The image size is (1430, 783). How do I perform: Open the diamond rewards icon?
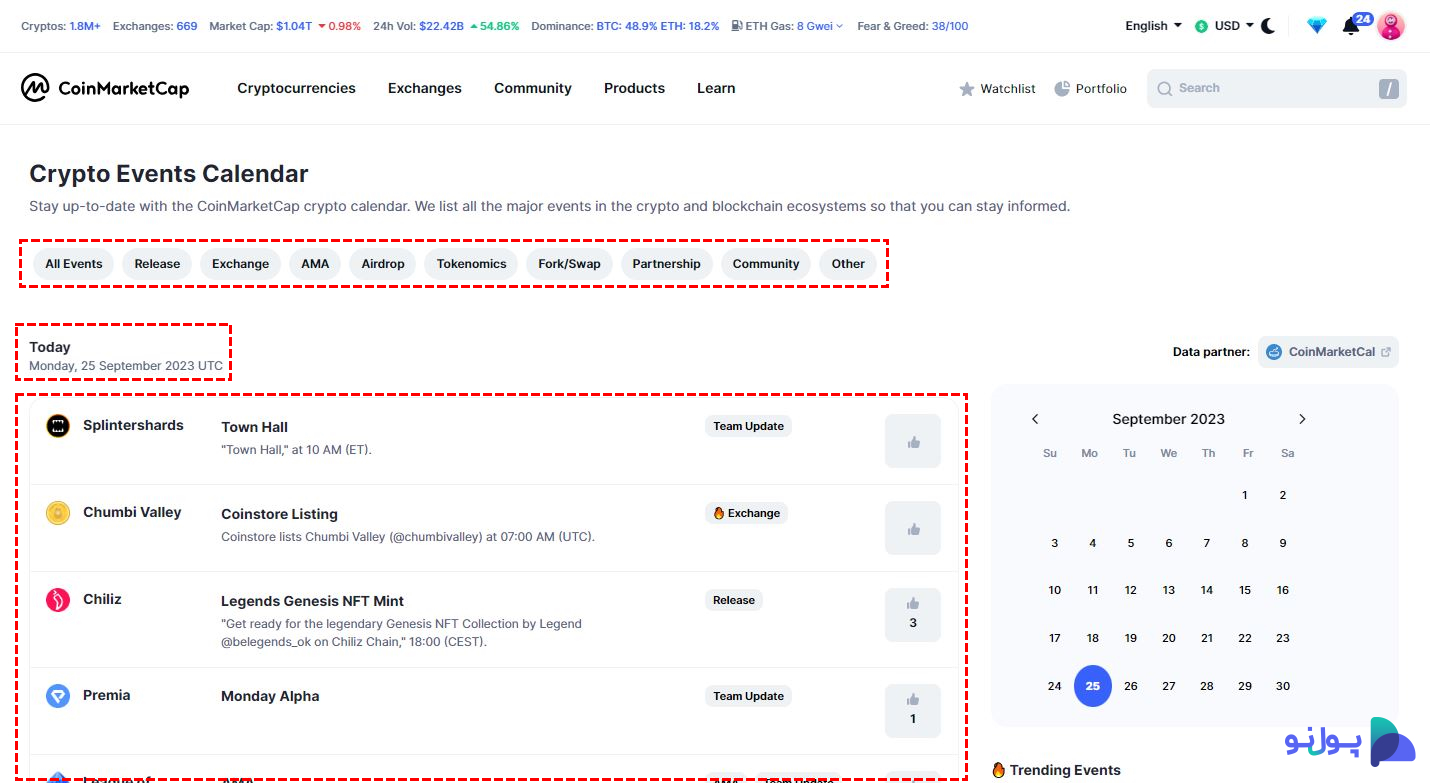tap(1317, 26)
